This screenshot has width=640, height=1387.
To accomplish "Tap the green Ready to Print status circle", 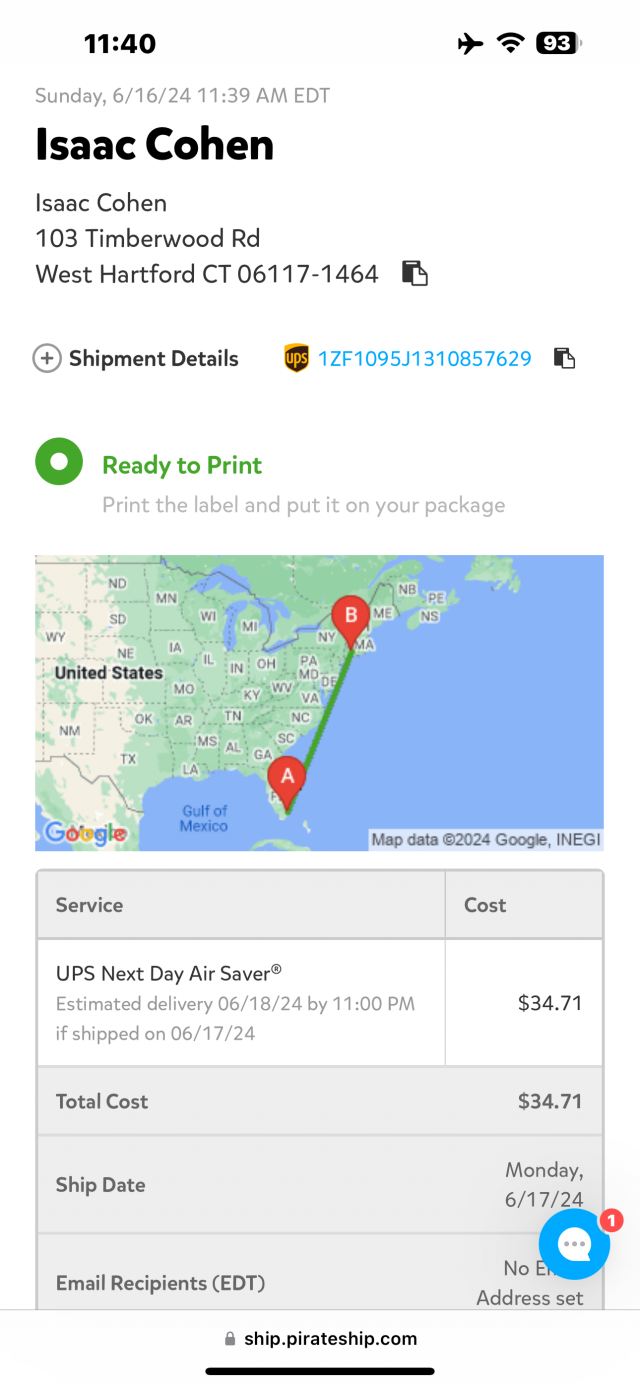I will tap(59, 462).
